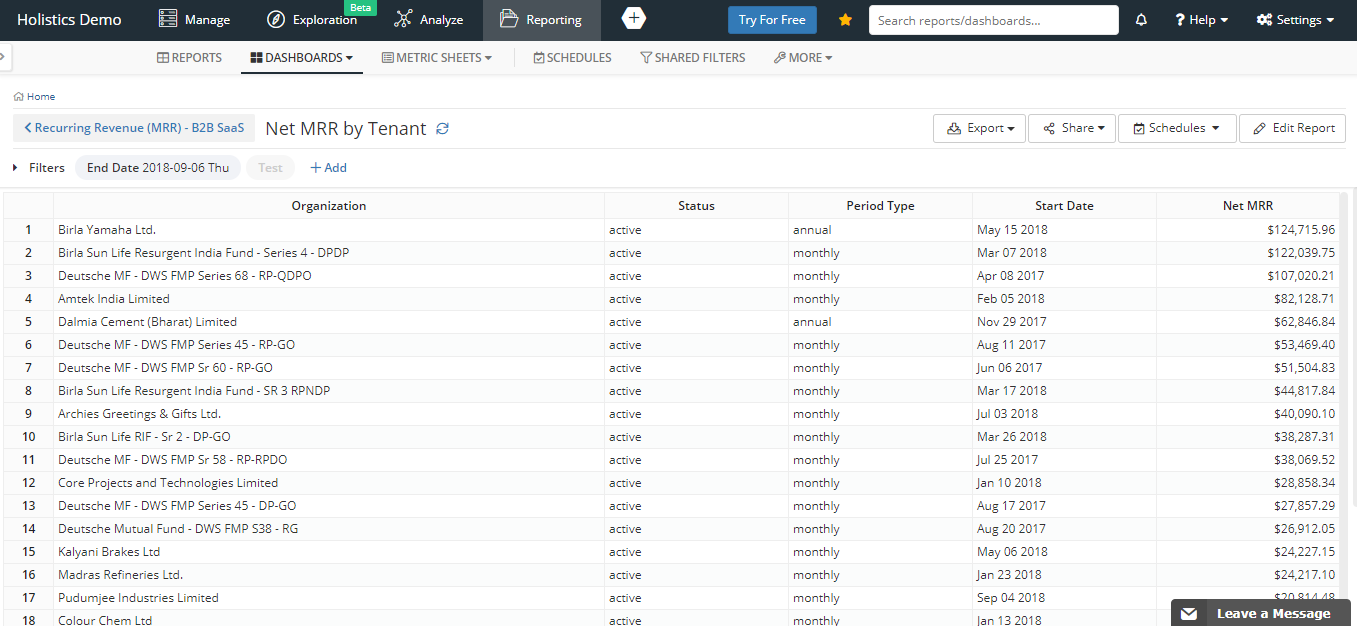
Task: Open the Export dropdown
Action: click(979, 128)
